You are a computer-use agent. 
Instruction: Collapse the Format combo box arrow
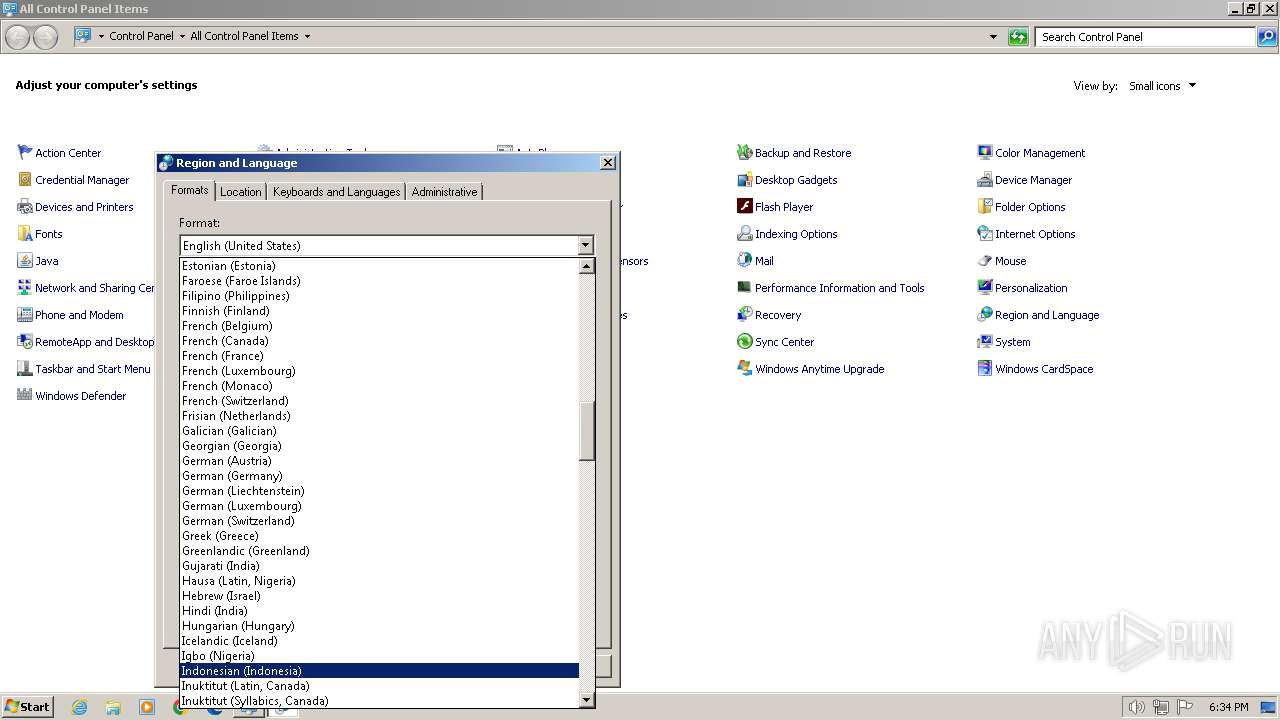click(x=585, y=246)
